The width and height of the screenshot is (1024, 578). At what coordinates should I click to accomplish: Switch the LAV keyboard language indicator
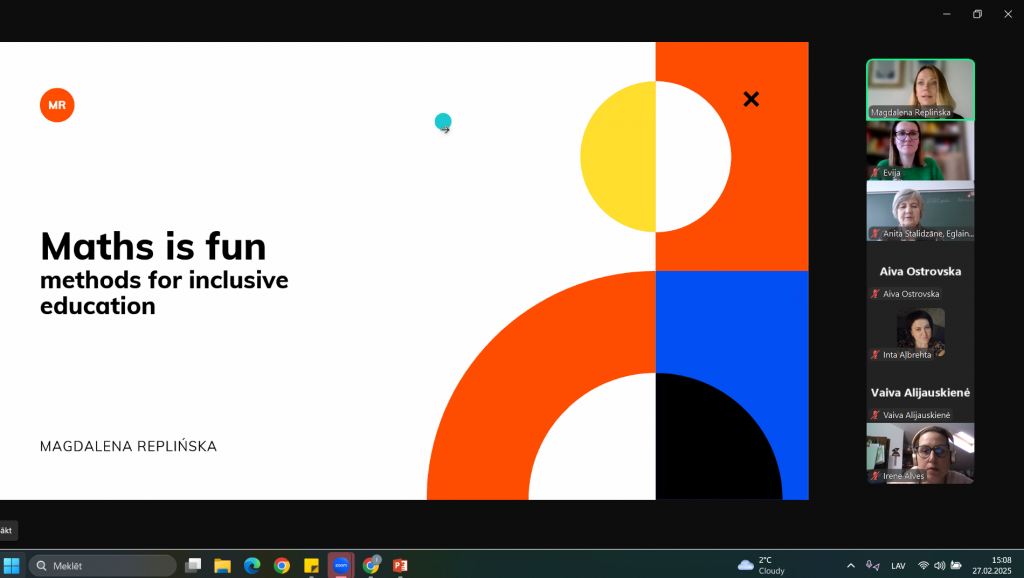point(898,565)
